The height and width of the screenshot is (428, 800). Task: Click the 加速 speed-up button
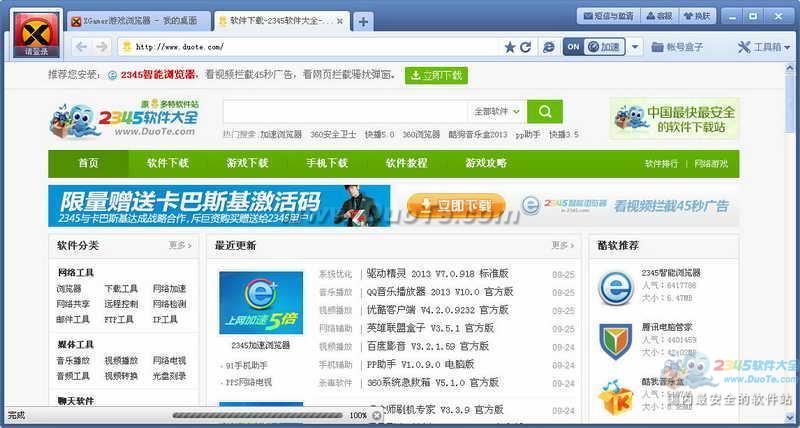605,47
